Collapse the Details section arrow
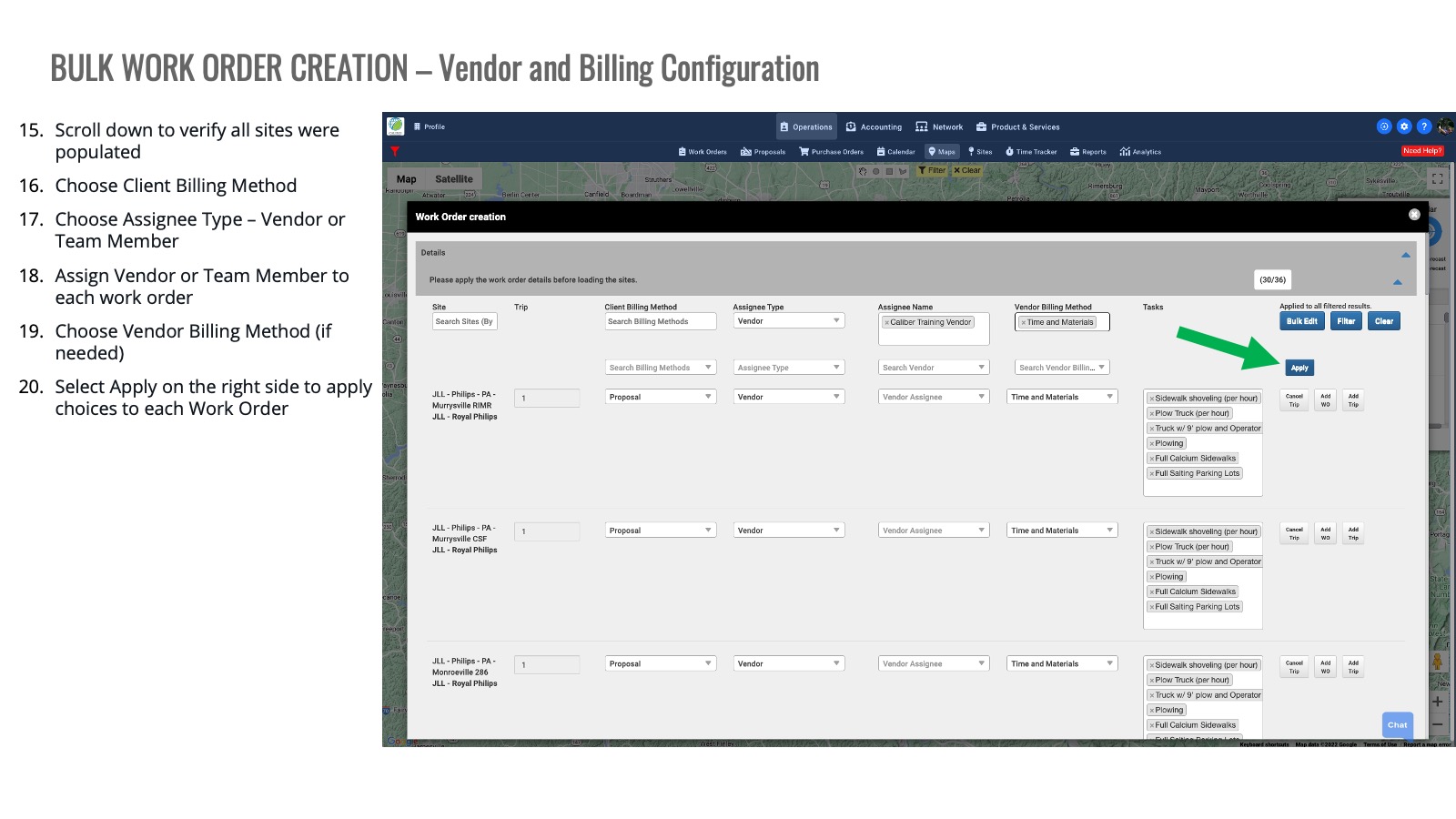 pos(1405,255)
